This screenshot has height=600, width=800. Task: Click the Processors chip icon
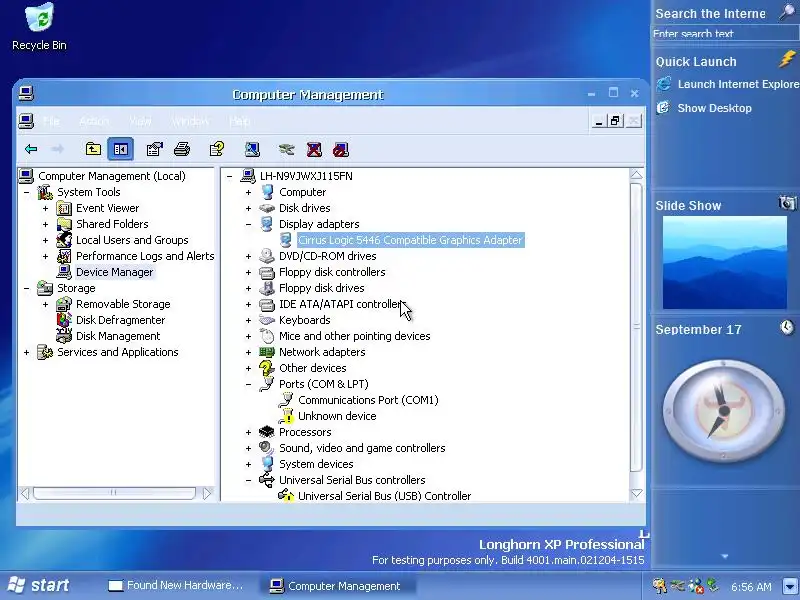(267, 432)
